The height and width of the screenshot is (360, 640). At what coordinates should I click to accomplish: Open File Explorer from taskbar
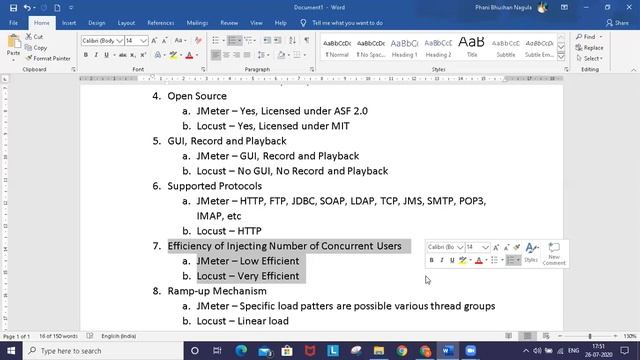click(x=379, y=351)
